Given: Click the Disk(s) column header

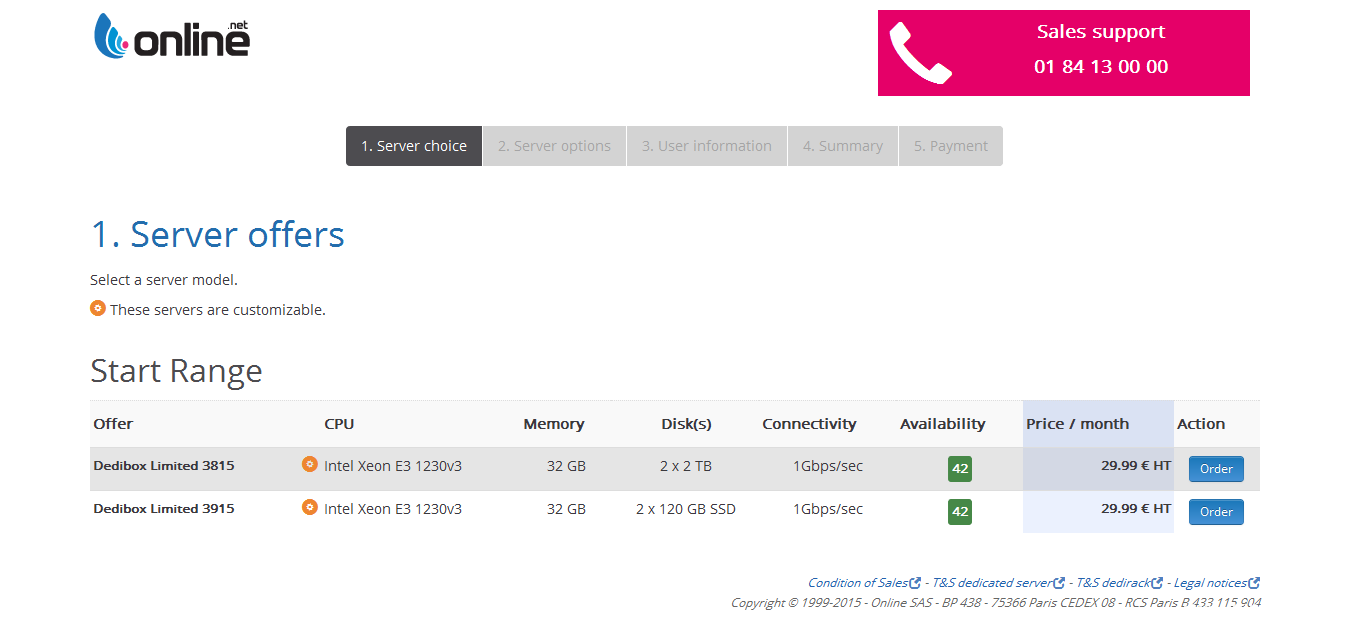Looking at the screenshot, I should click(x=686, y=424).
